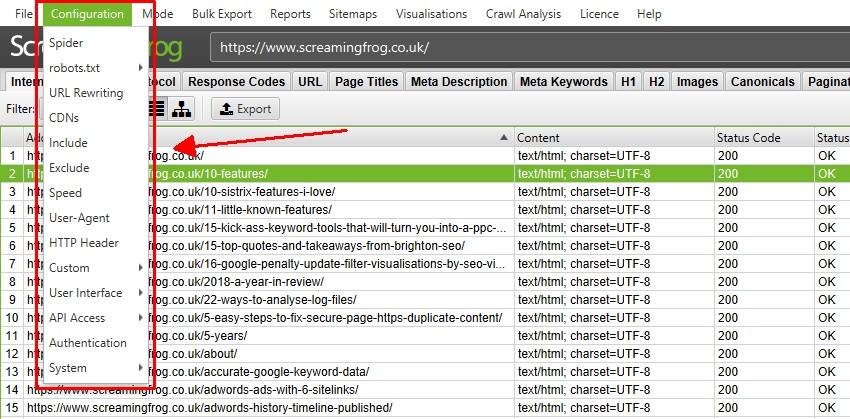Click the Address column sort arrow
The height and width of the screenshot is (419, 850).
(x=504, y=137)
